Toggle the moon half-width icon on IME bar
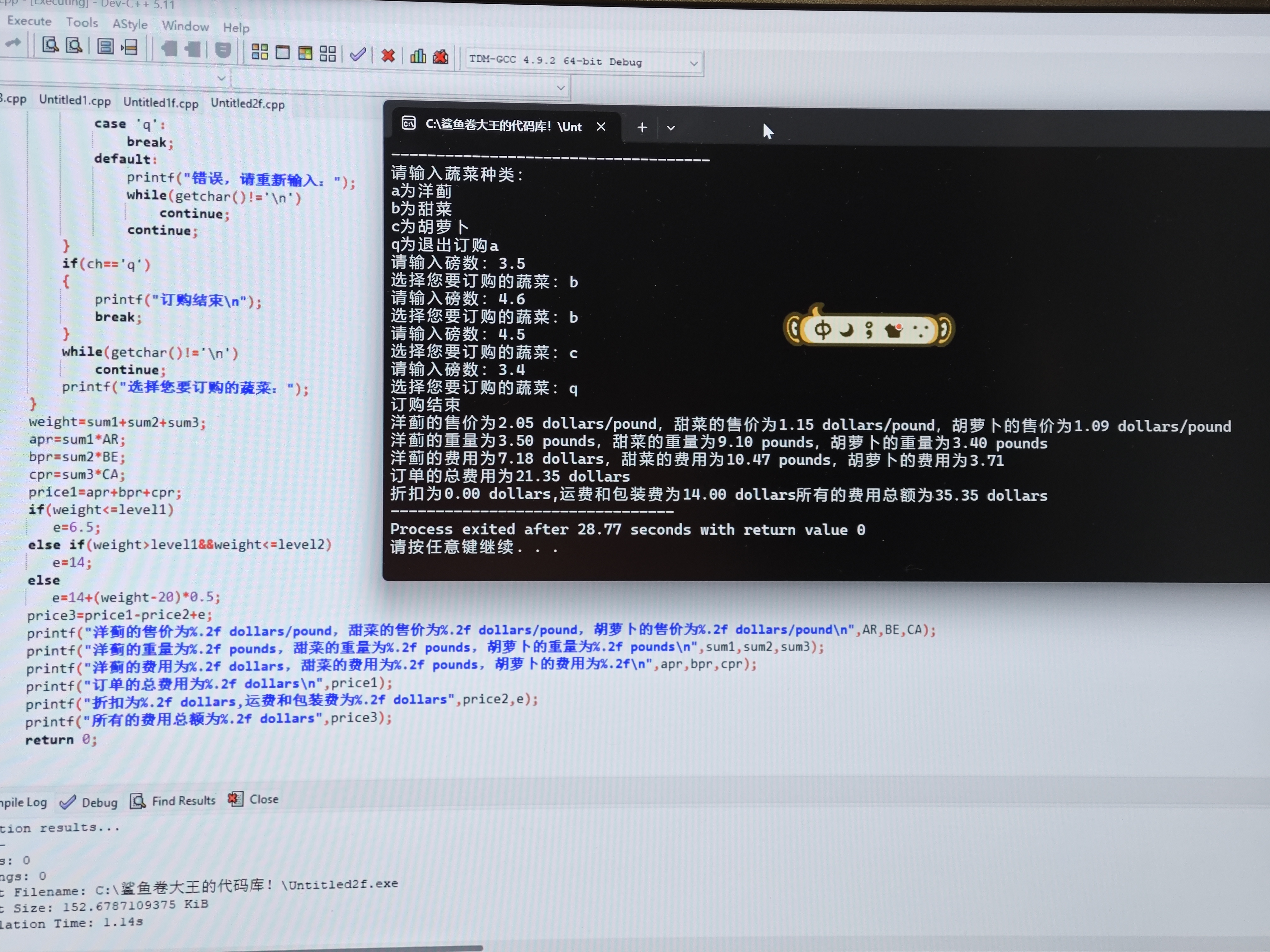The width and height of the screenshot is (1270, 952). (x=846, y=330)
